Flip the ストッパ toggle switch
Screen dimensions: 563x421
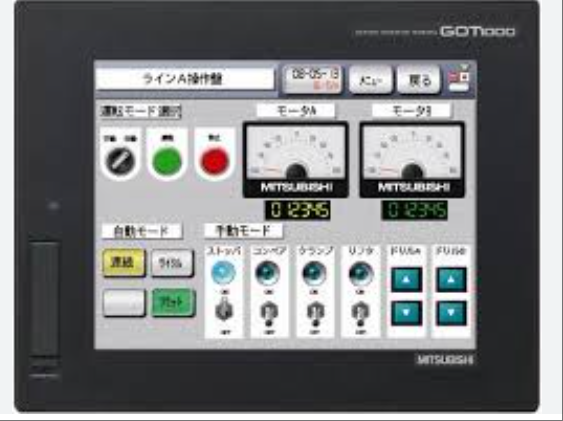(224, 312)
